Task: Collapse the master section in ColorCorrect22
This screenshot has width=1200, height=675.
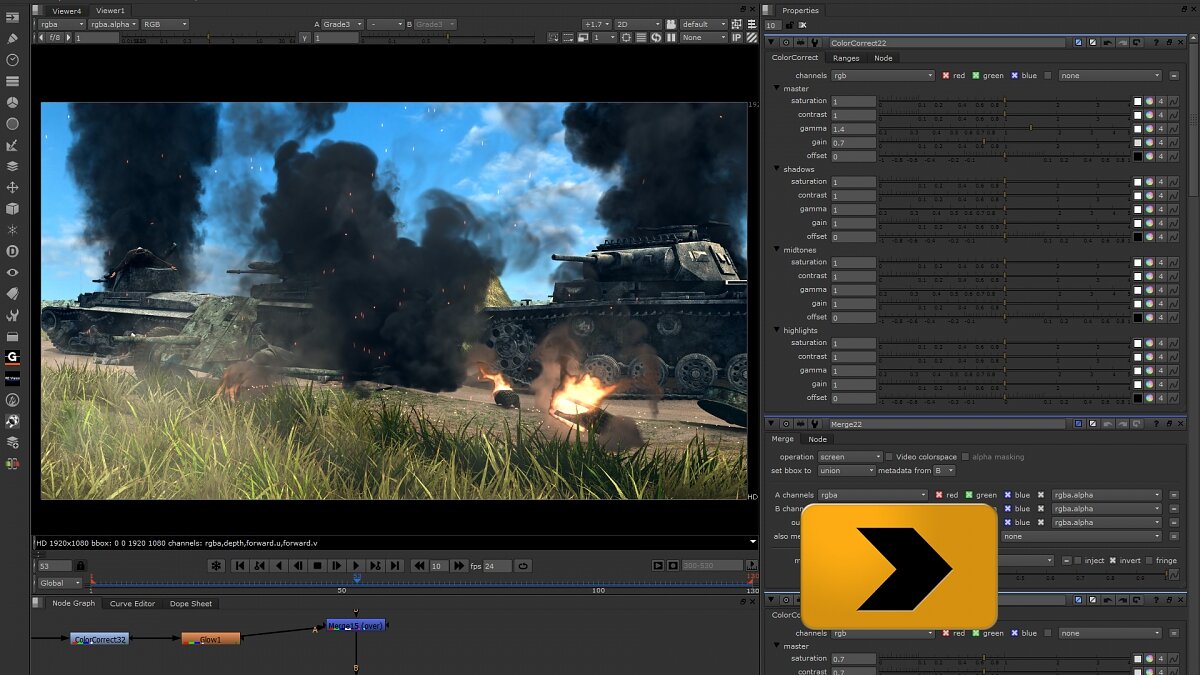Action: pyautogui.click(x=776, y=88)
